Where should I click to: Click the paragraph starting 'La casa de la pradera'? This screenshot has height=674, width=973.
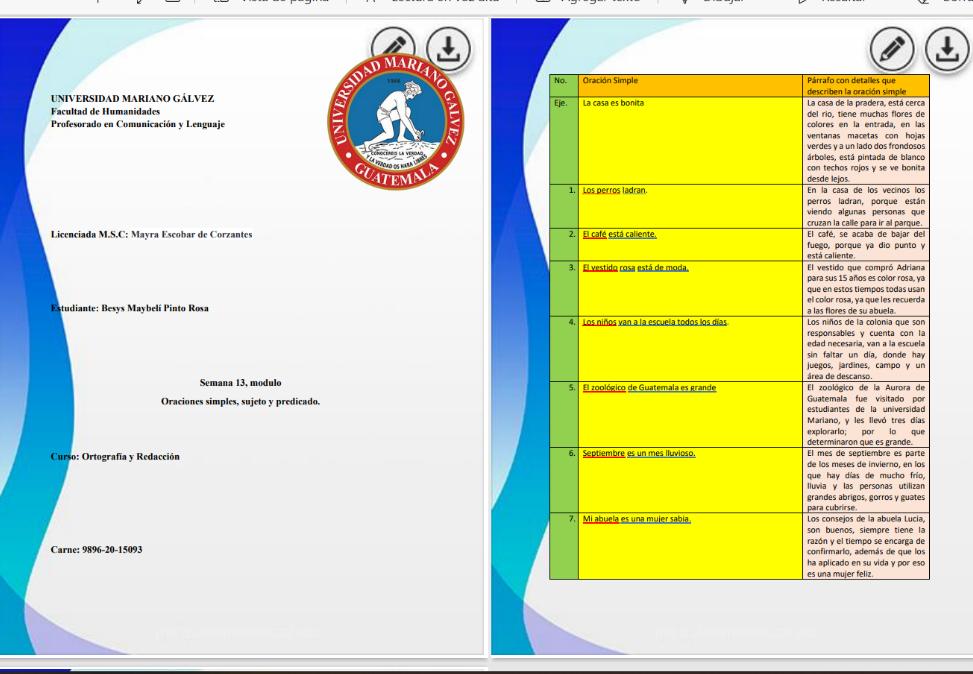tap(866, 140)
